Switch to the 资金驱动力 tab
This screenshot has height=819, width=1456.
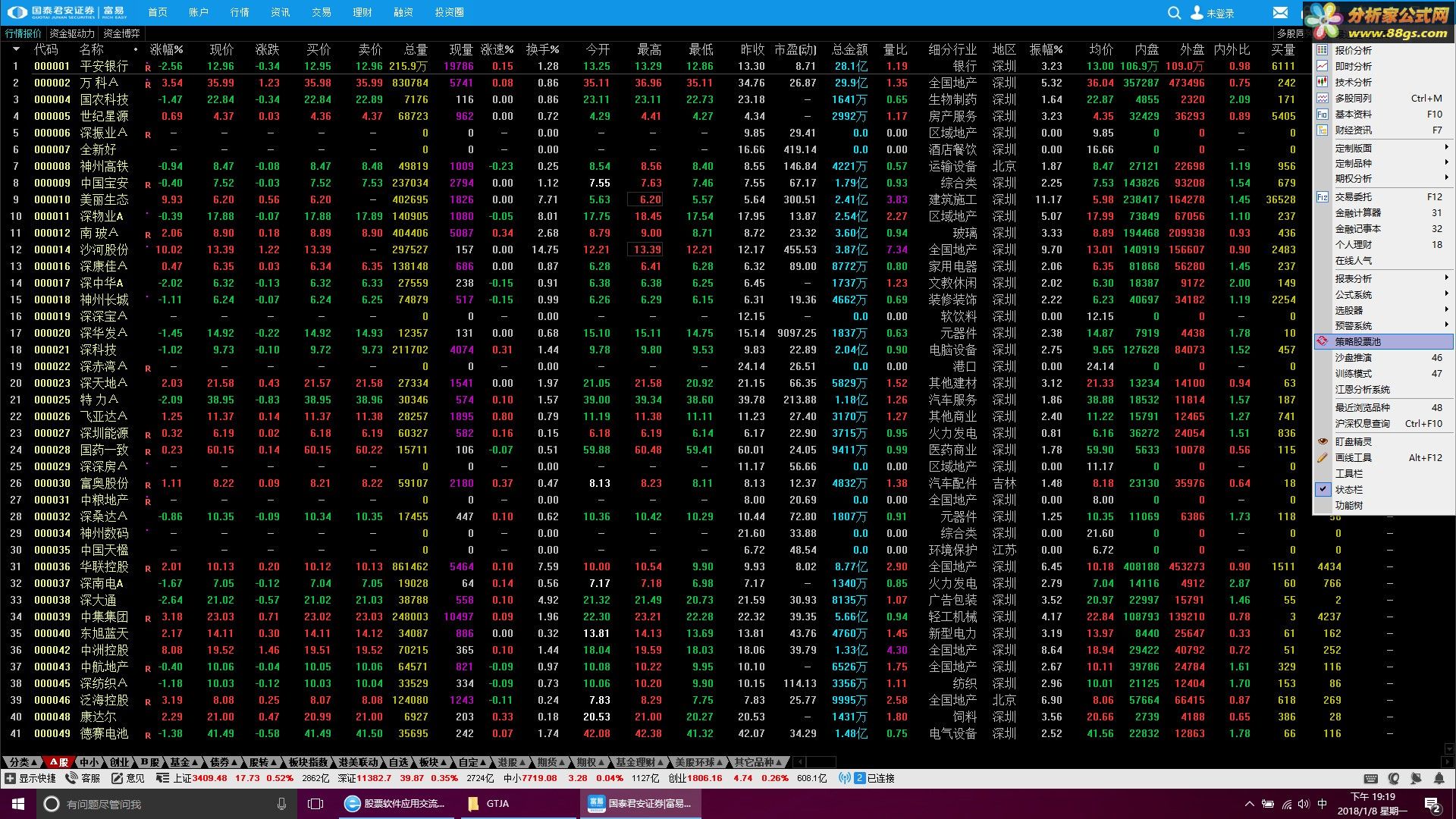(72, 33)
